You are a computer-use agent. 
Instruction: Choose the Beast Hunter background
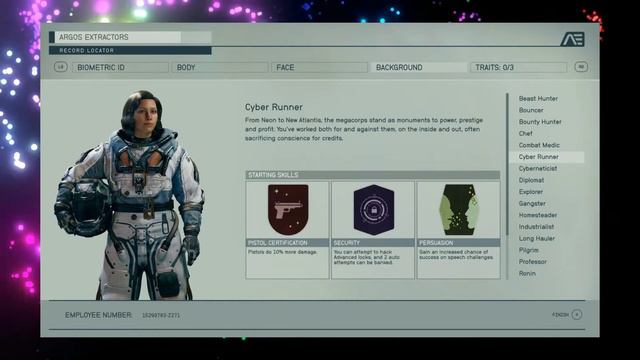click(x=538, y=98)
